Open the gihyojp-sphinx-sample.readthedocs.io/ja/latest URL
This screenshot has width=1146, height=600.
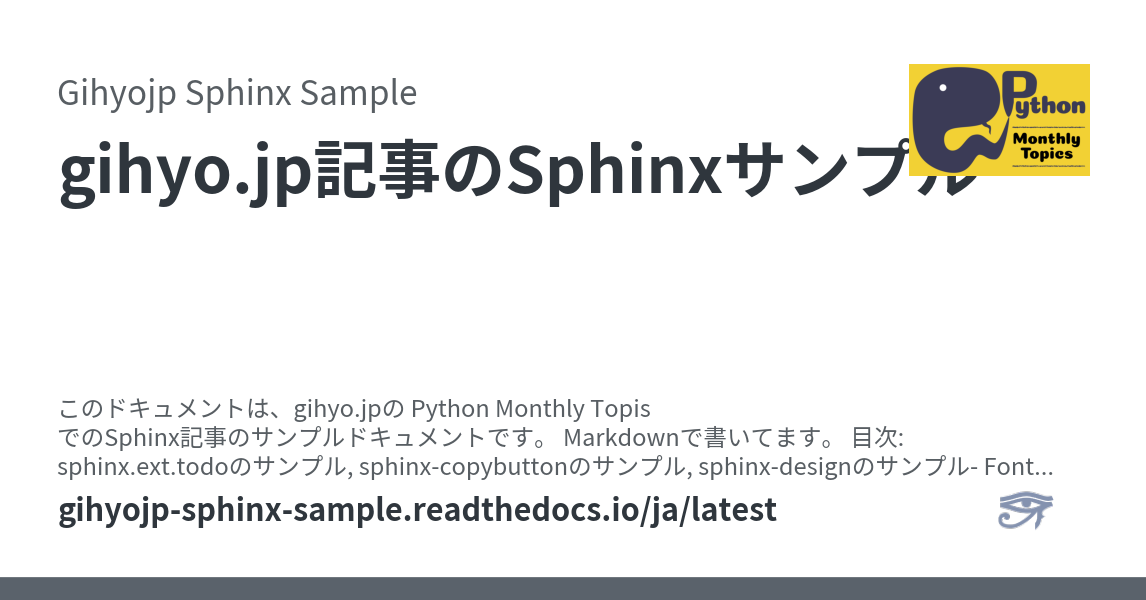418,510
